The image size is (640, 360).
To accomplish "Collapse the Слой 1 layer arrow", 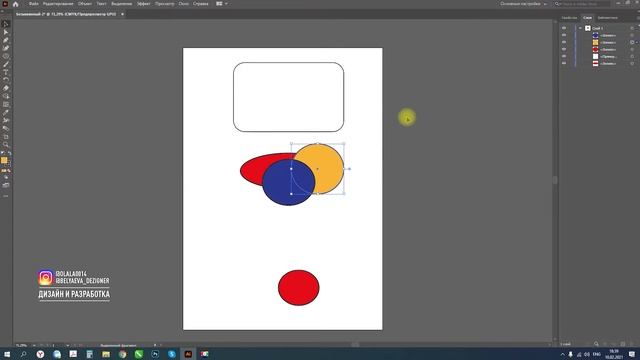I will pos(580,28).
